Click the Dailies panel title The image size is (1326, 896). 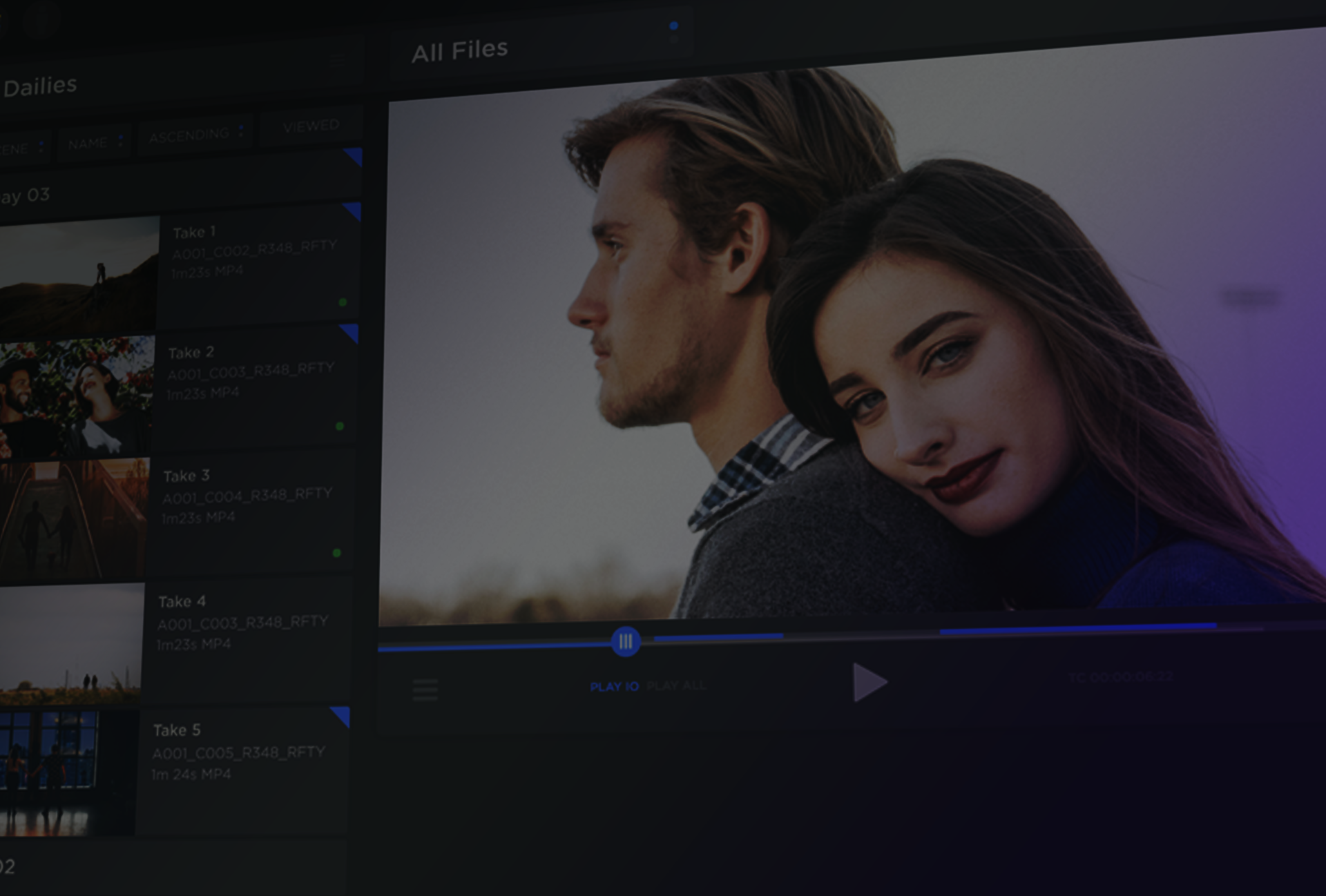(x=40, y=87)
